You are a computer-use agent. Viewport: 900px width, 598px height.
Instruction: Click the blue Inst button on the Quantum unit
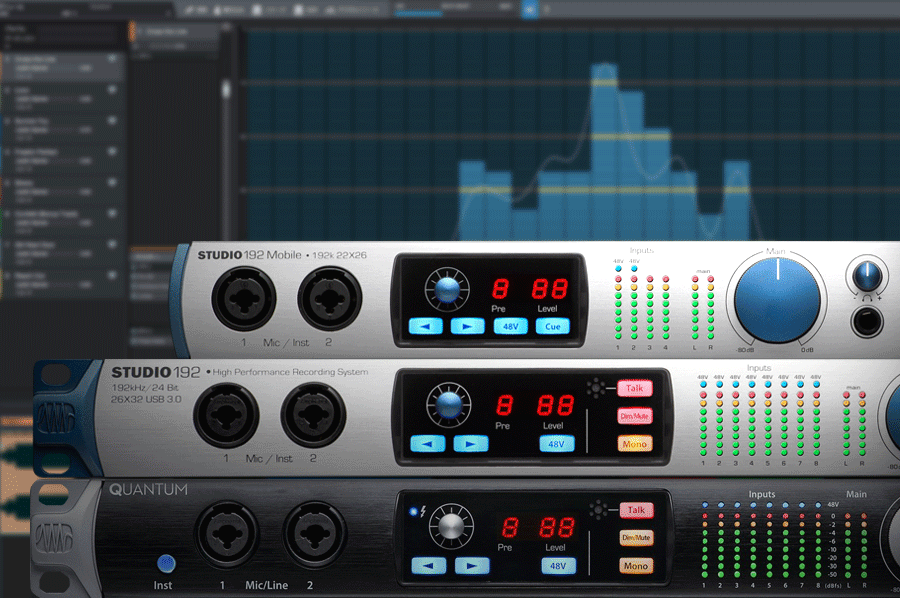(166, 564)
